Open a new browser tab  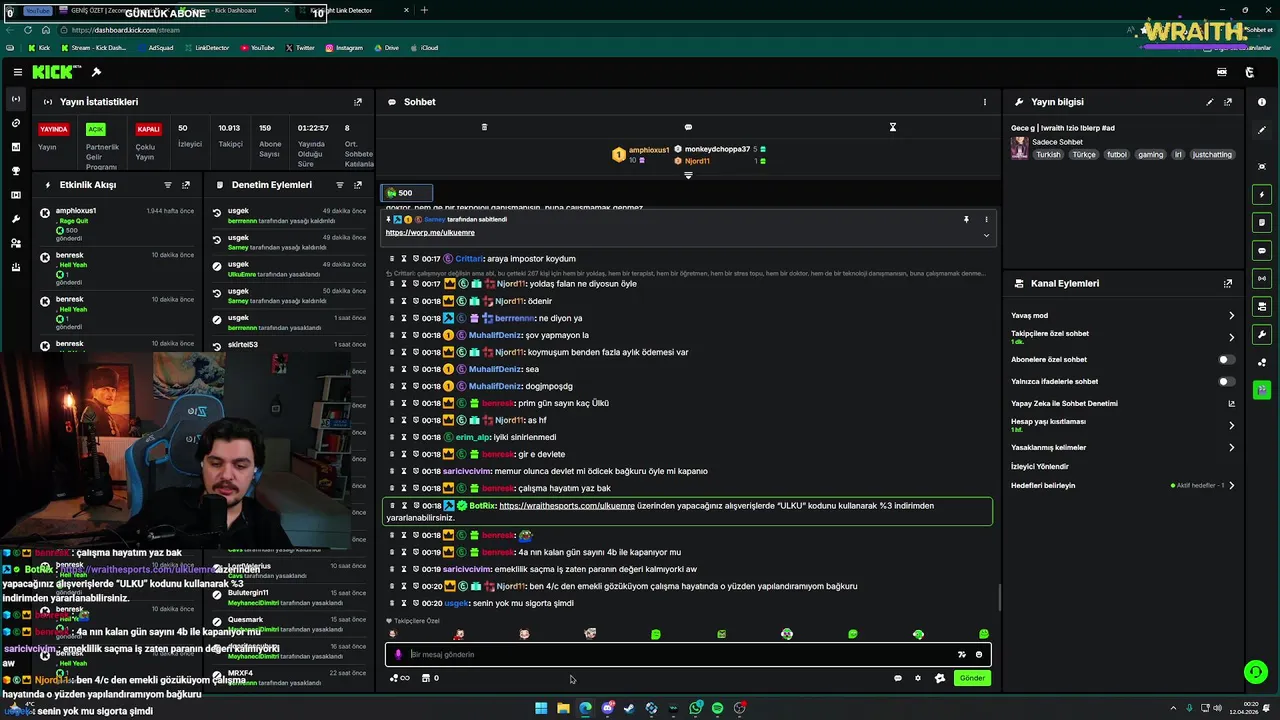coord(424,10)
